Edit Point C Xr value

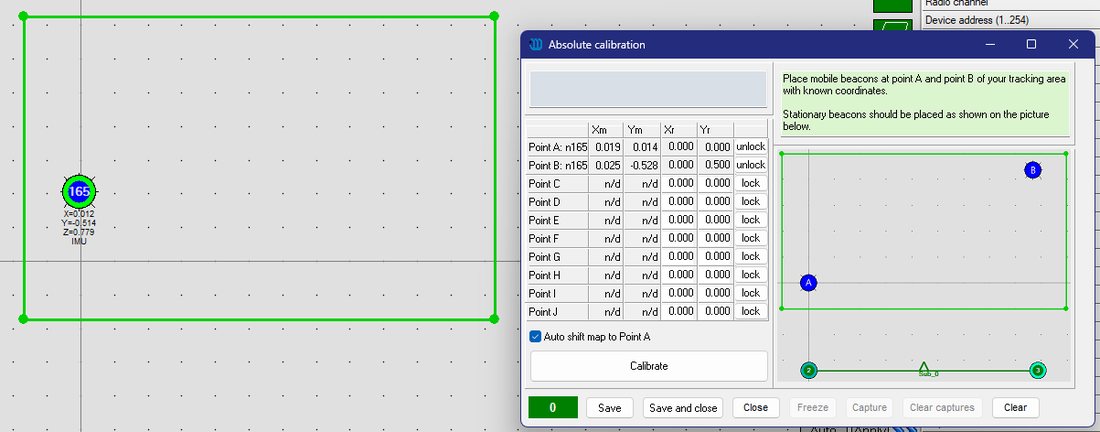[x=679, y=183]
